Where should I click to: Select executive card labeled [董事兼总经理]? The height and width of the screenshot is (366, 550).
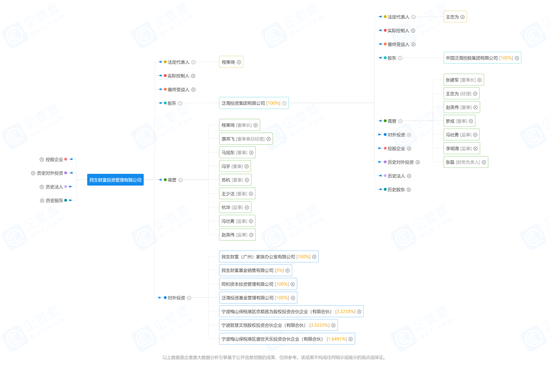[x=246, y=139]
